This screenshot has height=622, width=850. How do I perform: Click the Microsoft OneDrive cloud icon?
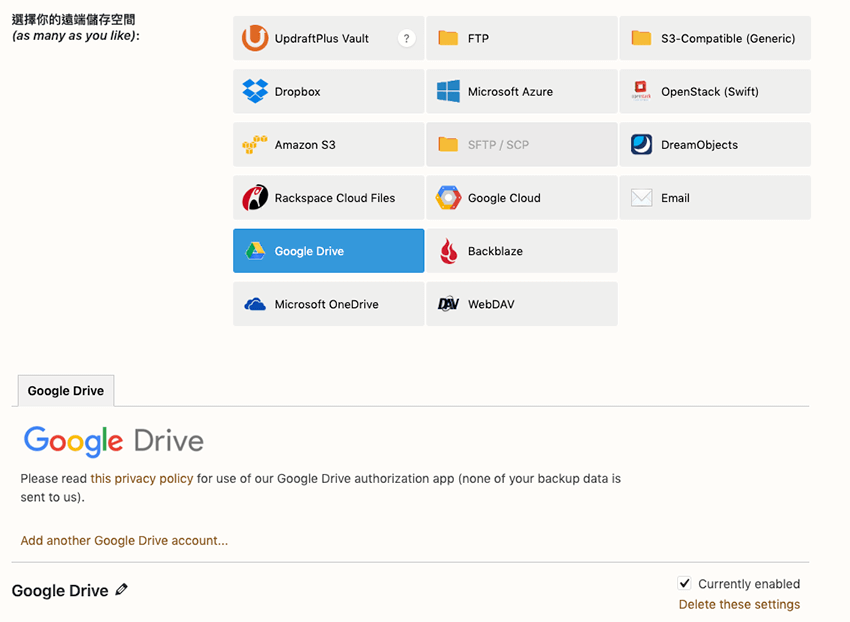coord(255,304)
